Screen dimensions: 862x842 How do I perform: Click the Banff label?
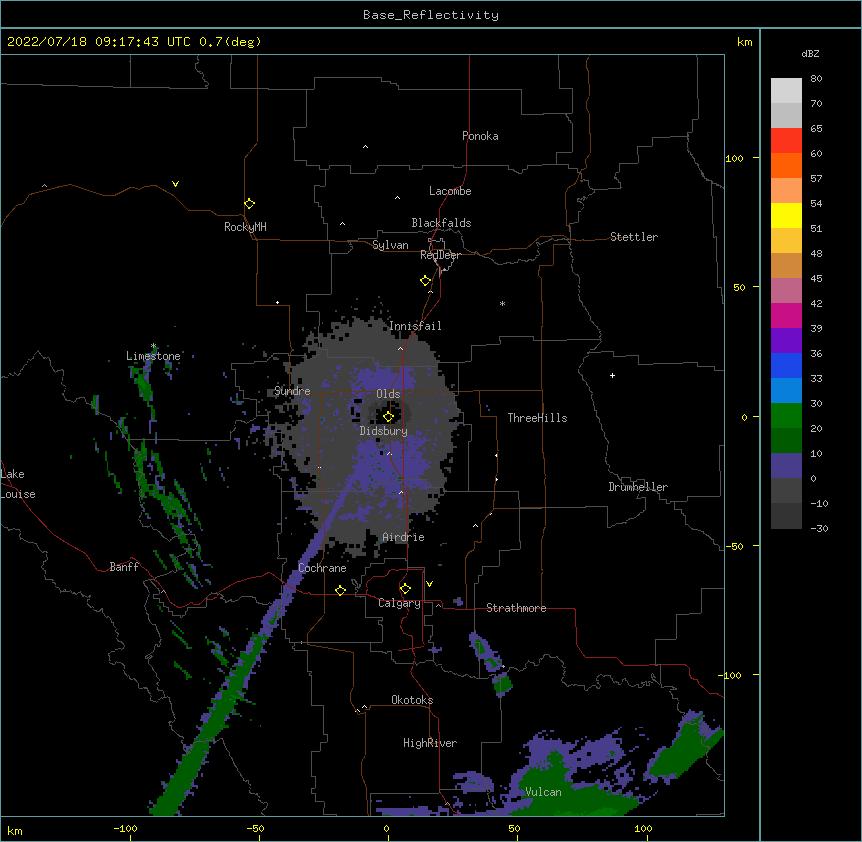[x=124, y=567]
